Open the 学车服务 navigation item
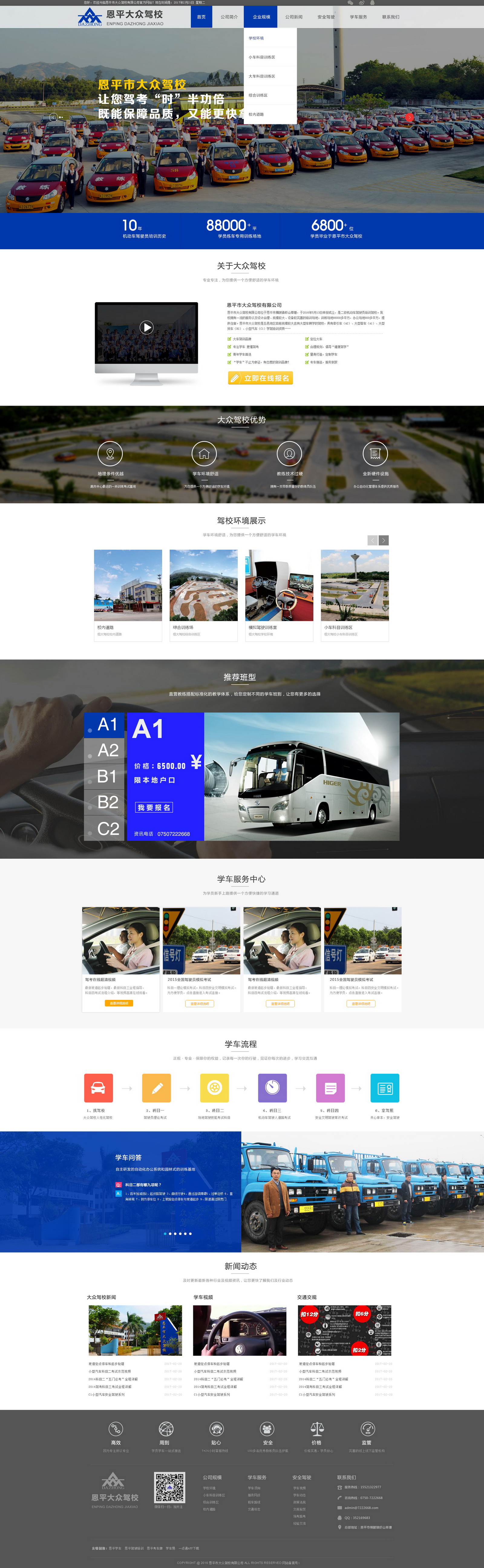The width and height of the screenshot is (484, 1568). pyautogui.click(x=358, y=17)
